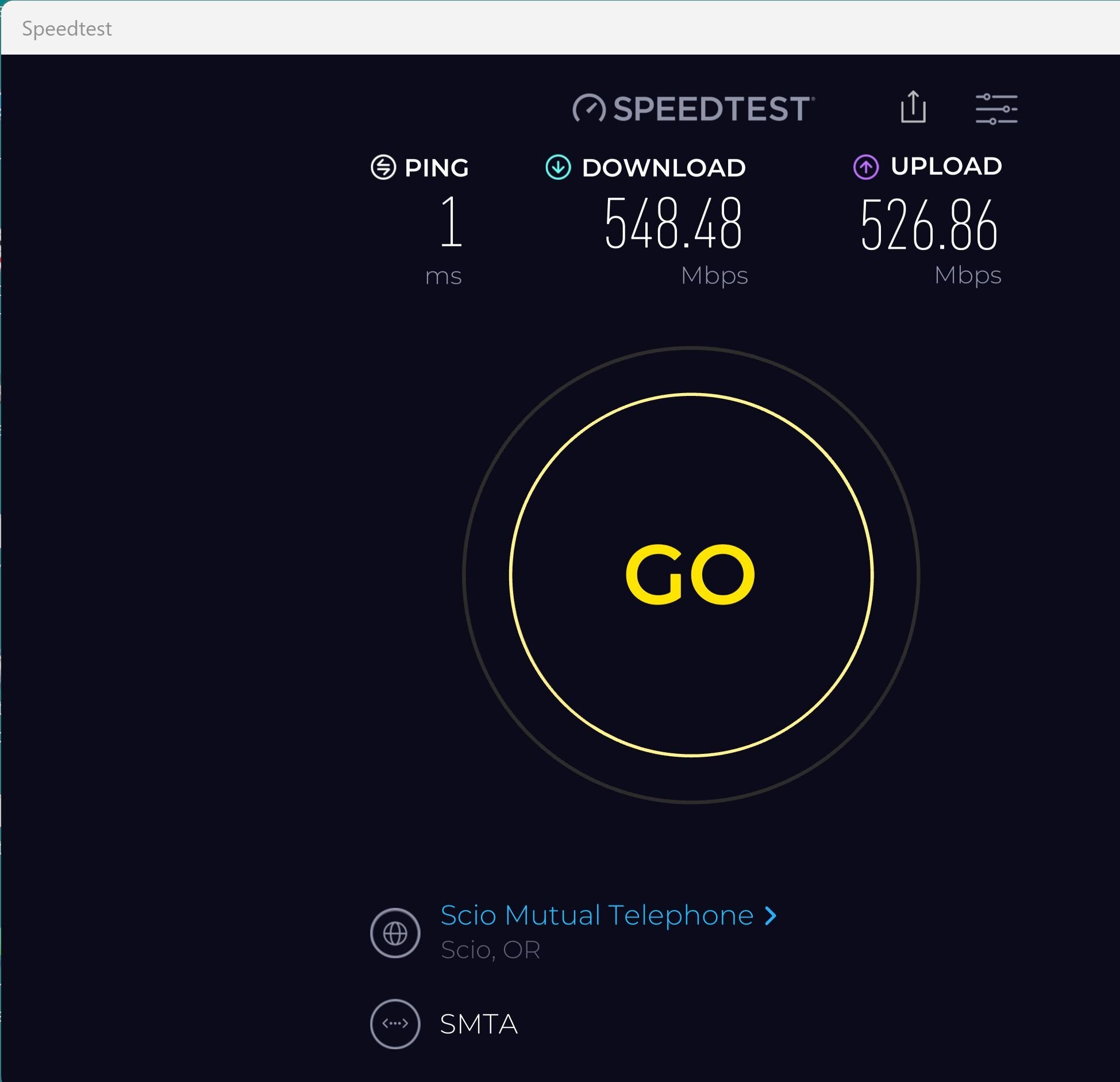Click the Speedtest window title text
Screen dimensions: 1120x1082
[67, 29]
